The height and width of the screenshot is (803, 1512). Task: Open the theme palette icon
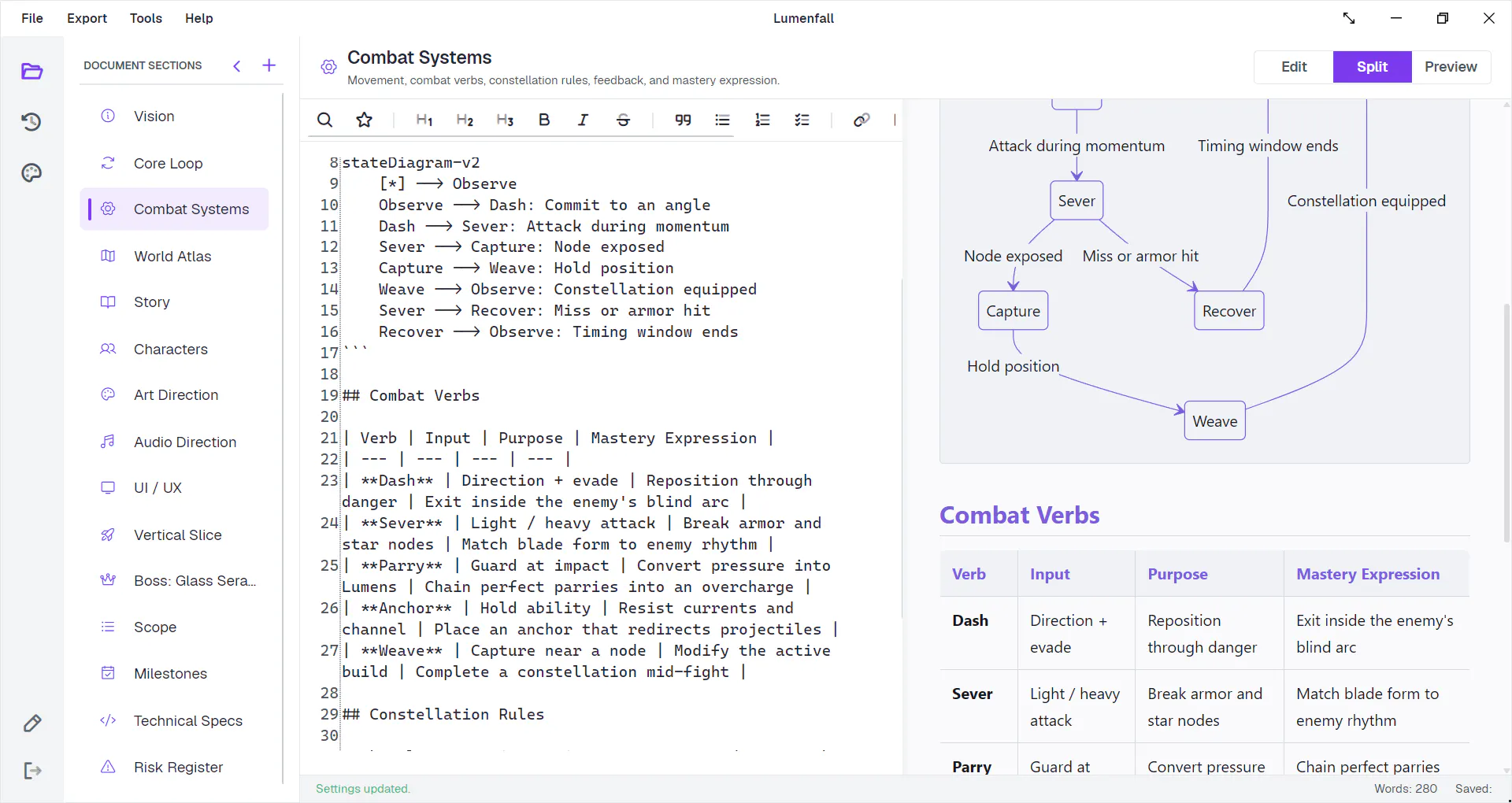click(x=31, y=172)
